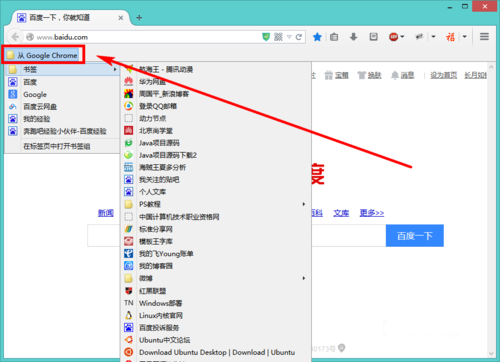Image resolution: width=500 pixels, height=362 pixels.
Task: Select Java项目源码下载2 bookmark
Action: click(x=216, y=155)
